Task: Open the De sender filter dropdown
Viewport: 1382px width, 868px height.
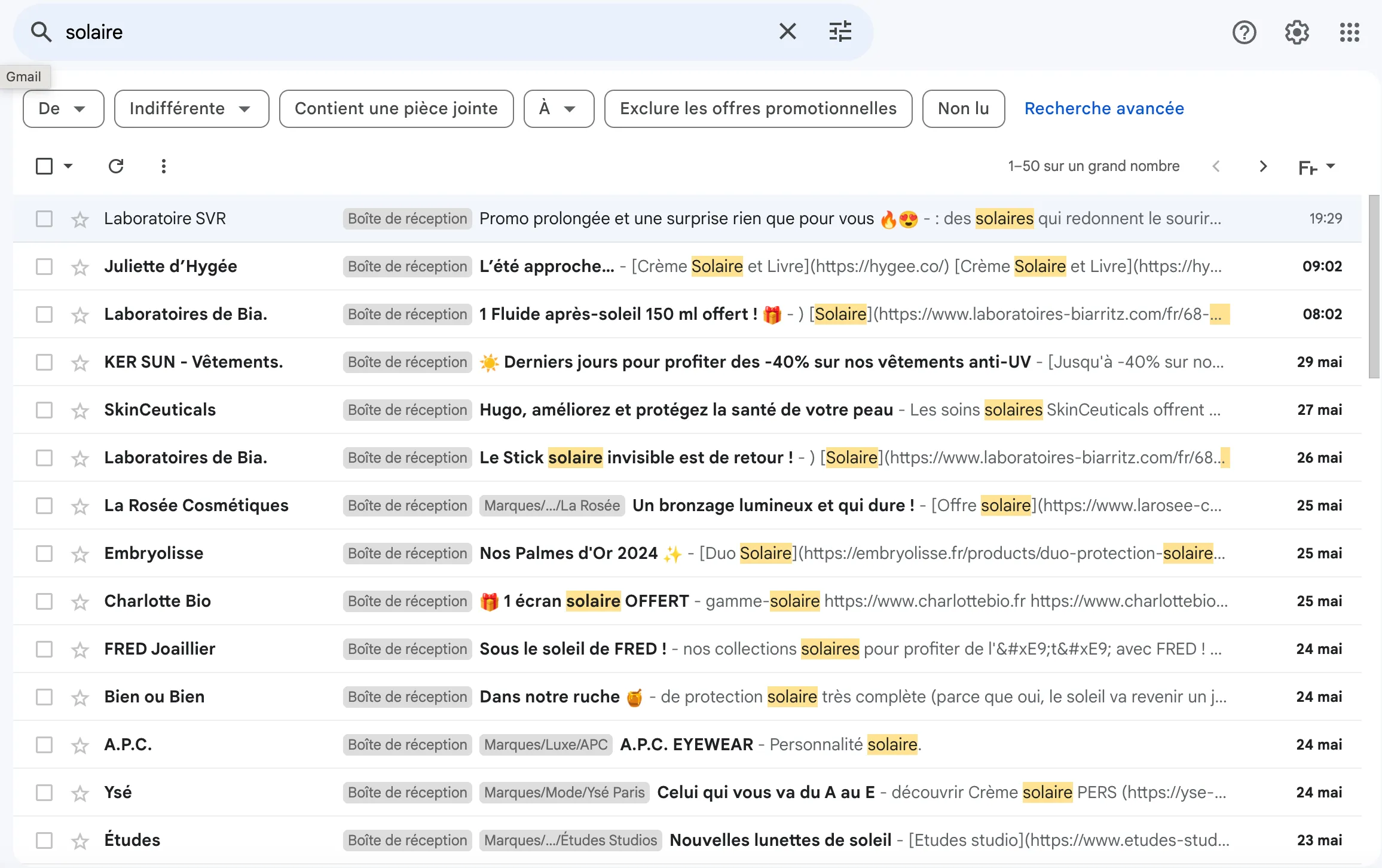Action: 63,109
